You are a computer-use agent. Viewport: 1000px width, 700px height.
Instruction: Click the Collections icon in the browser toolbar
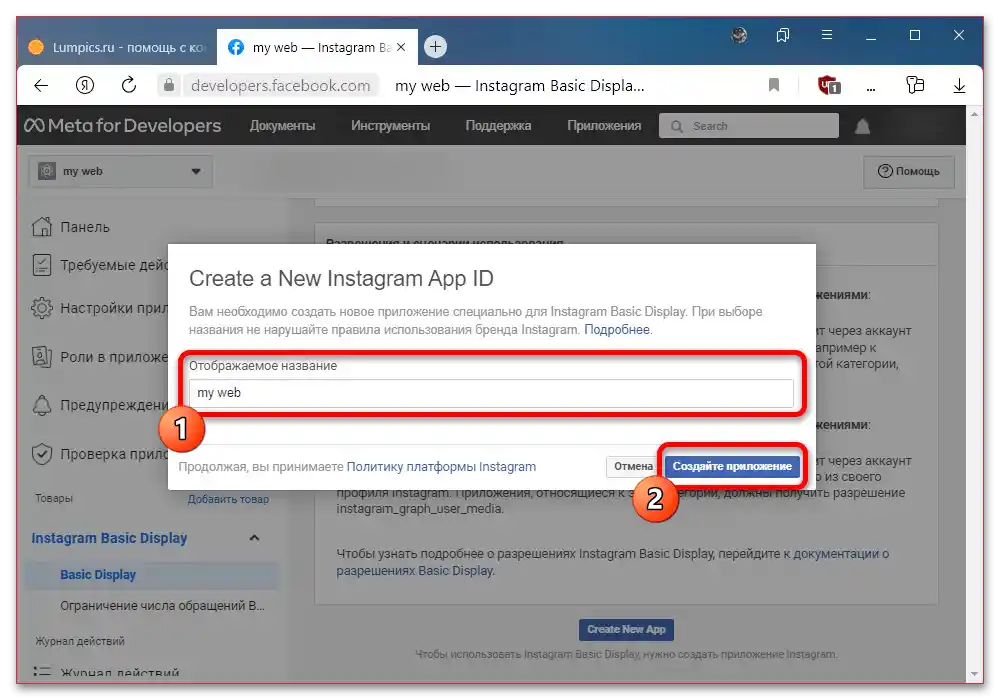(915, 85)
